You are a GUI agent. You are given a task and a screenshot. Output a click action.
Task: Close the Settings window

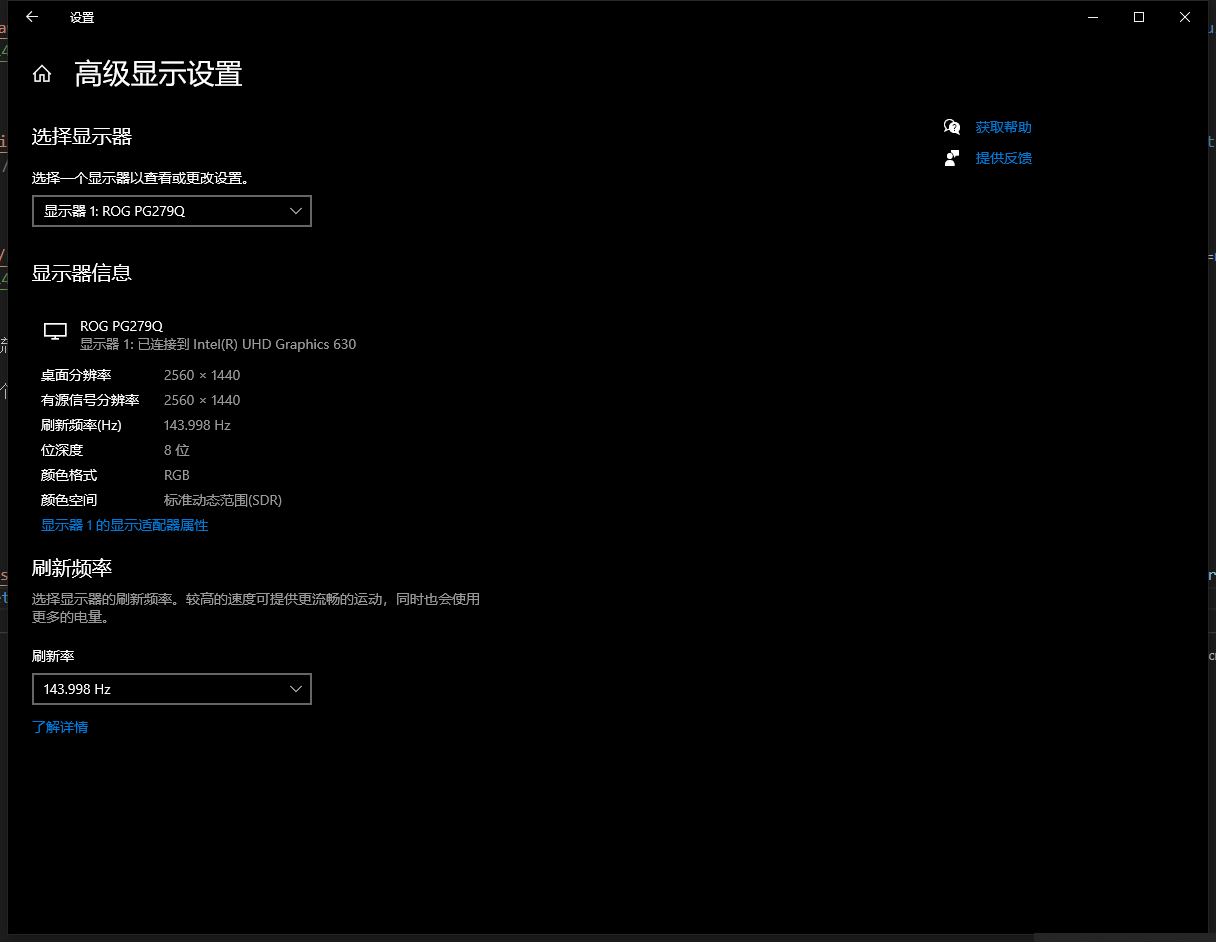1185,17
